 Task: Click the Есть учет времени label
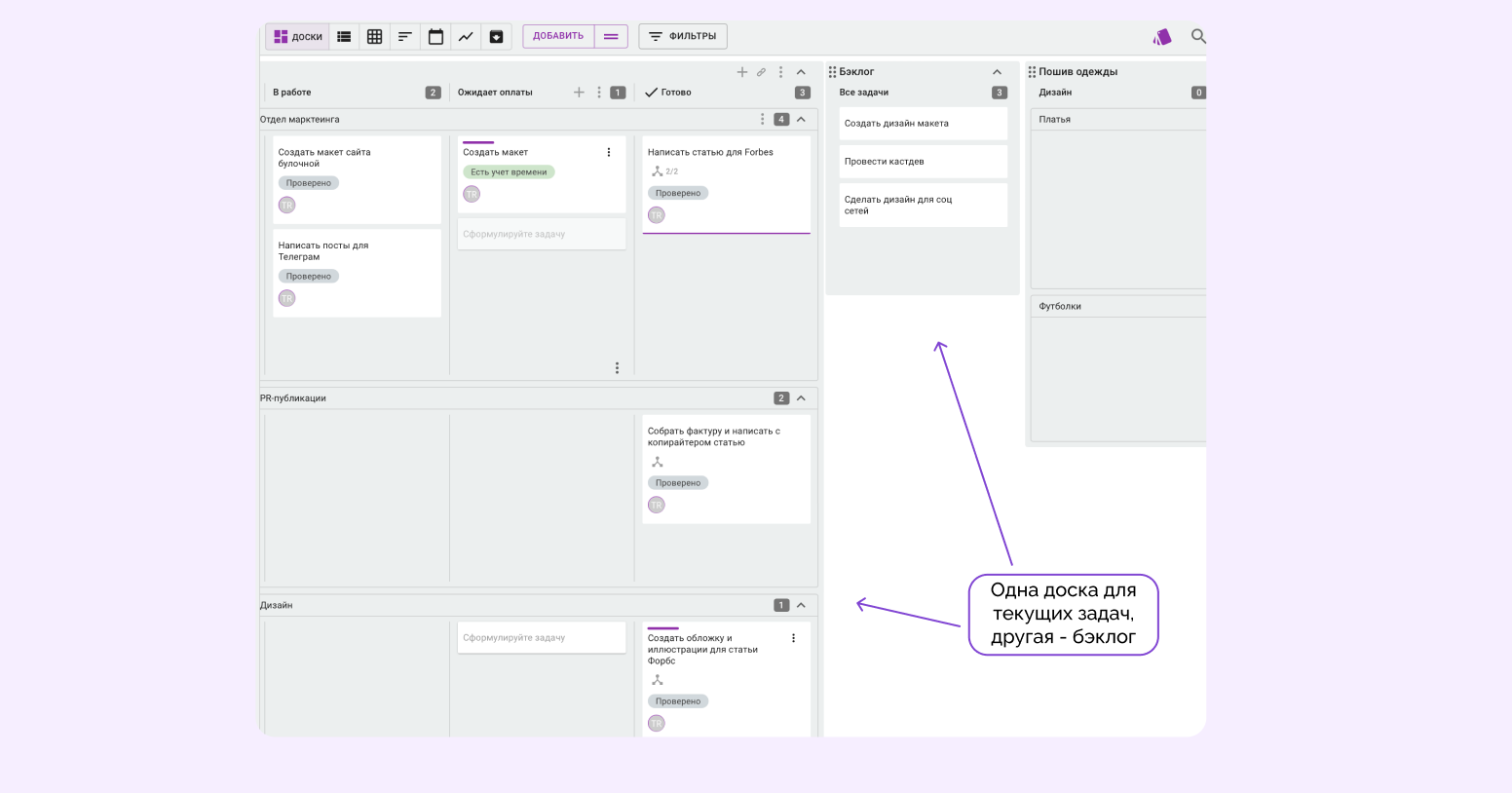(509, 172)
